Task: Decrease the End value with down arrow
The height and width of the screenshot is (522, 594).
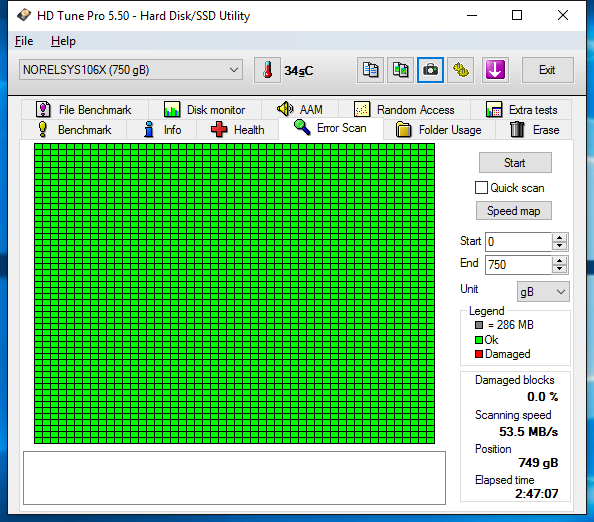Action: pos(560,269)
